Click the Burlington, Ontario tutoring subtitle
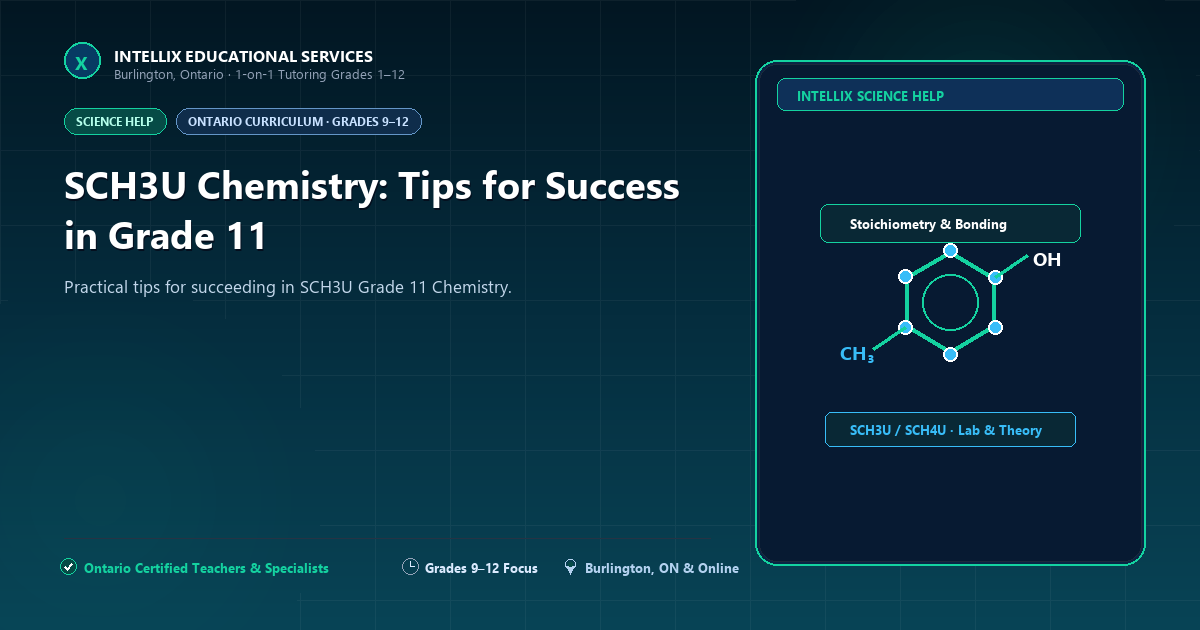 coord(259,75)
